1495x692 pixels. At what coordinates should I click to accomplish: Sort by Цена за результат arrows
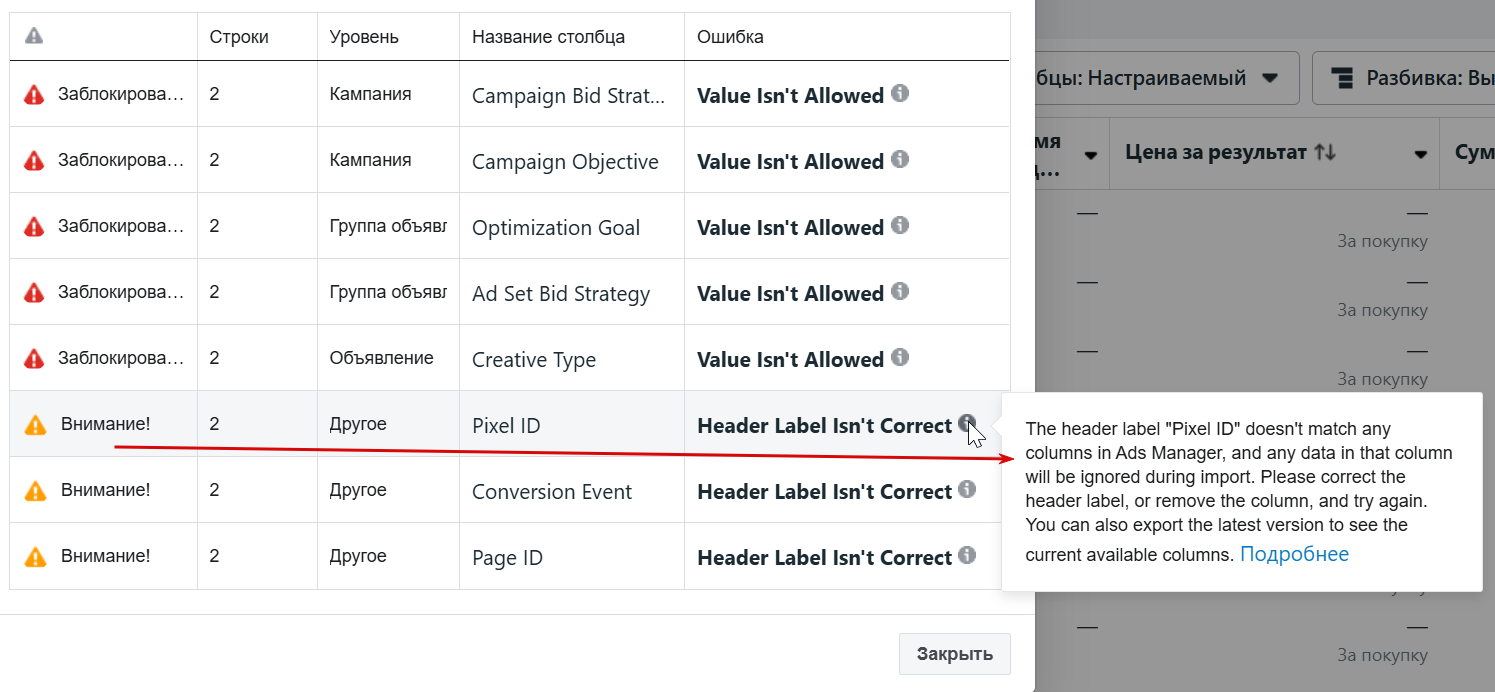pos(1325,152)
